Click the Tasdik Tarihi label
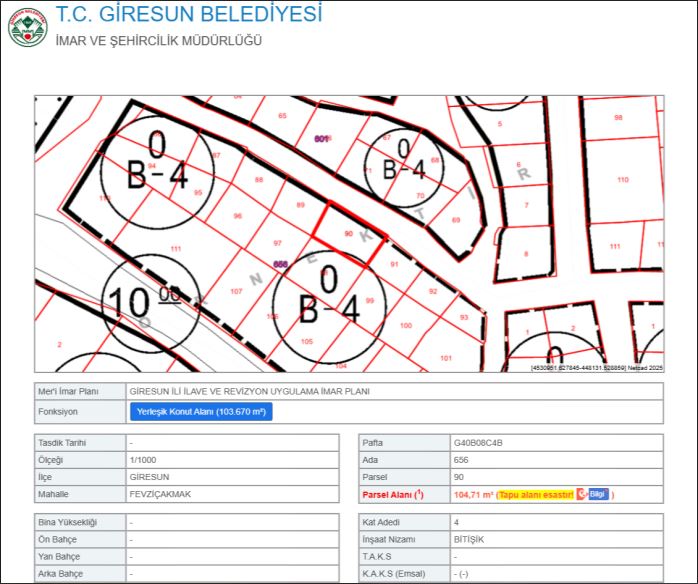This screenshot has height=584, width=698. coord(62,443)
